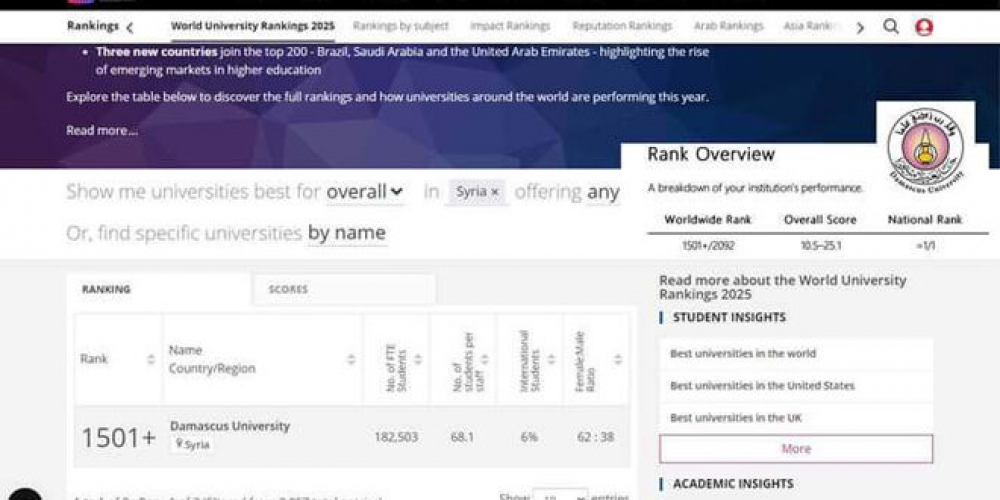The height and width of the screenshot is (500, 1000).
Task: Open Rankings by subject menu item
Action: [400, 26]
